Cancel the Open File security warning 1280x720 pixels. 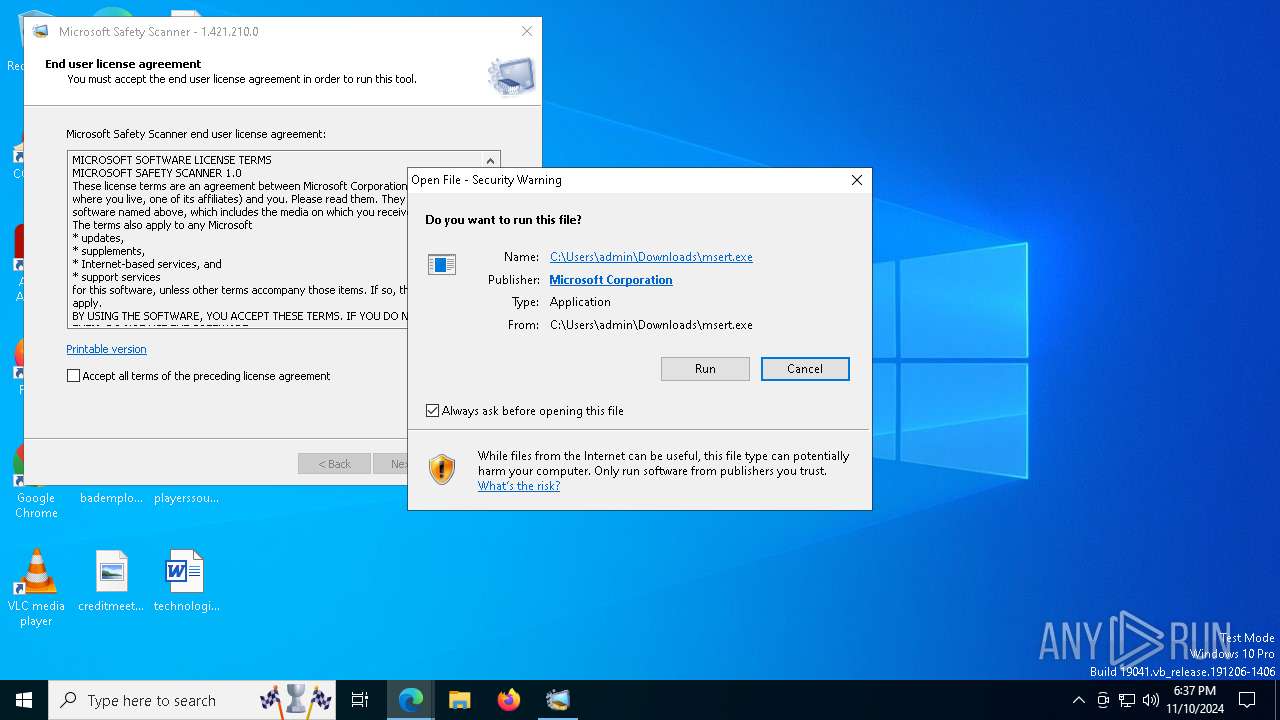805,369
